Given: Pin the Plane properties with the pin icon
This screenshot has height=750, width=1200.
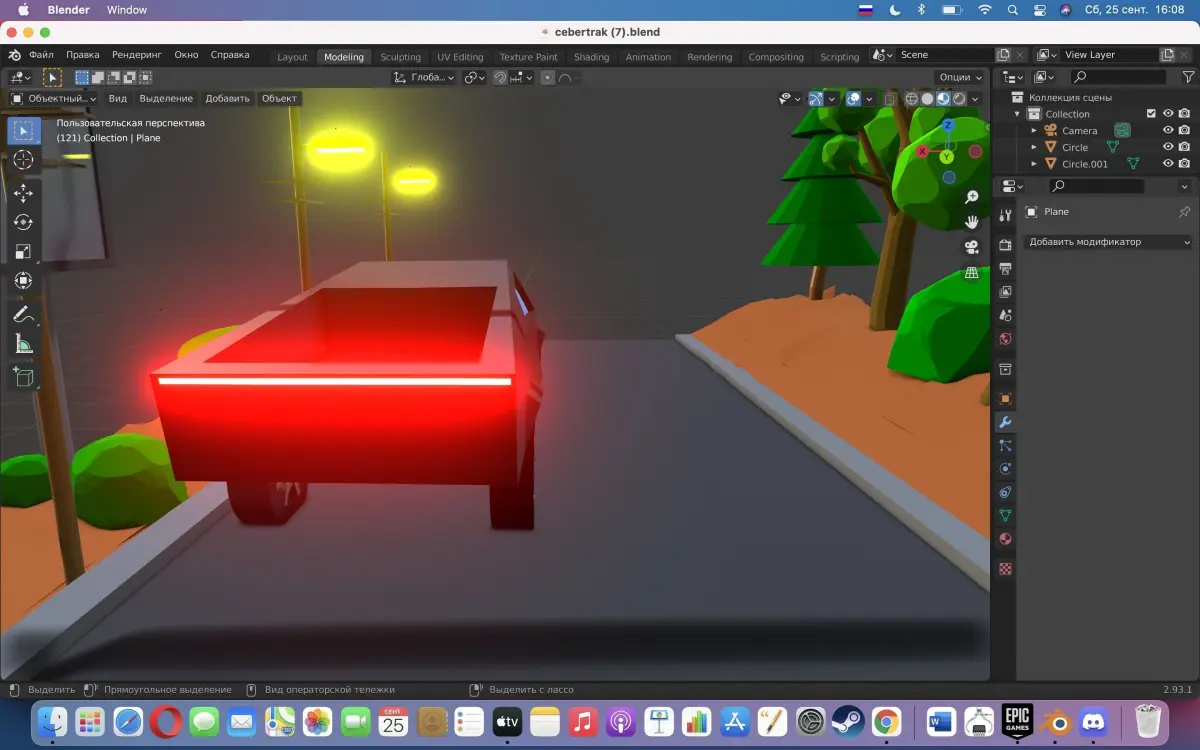Looking at the screenshot, I should tap(1184, 212).
